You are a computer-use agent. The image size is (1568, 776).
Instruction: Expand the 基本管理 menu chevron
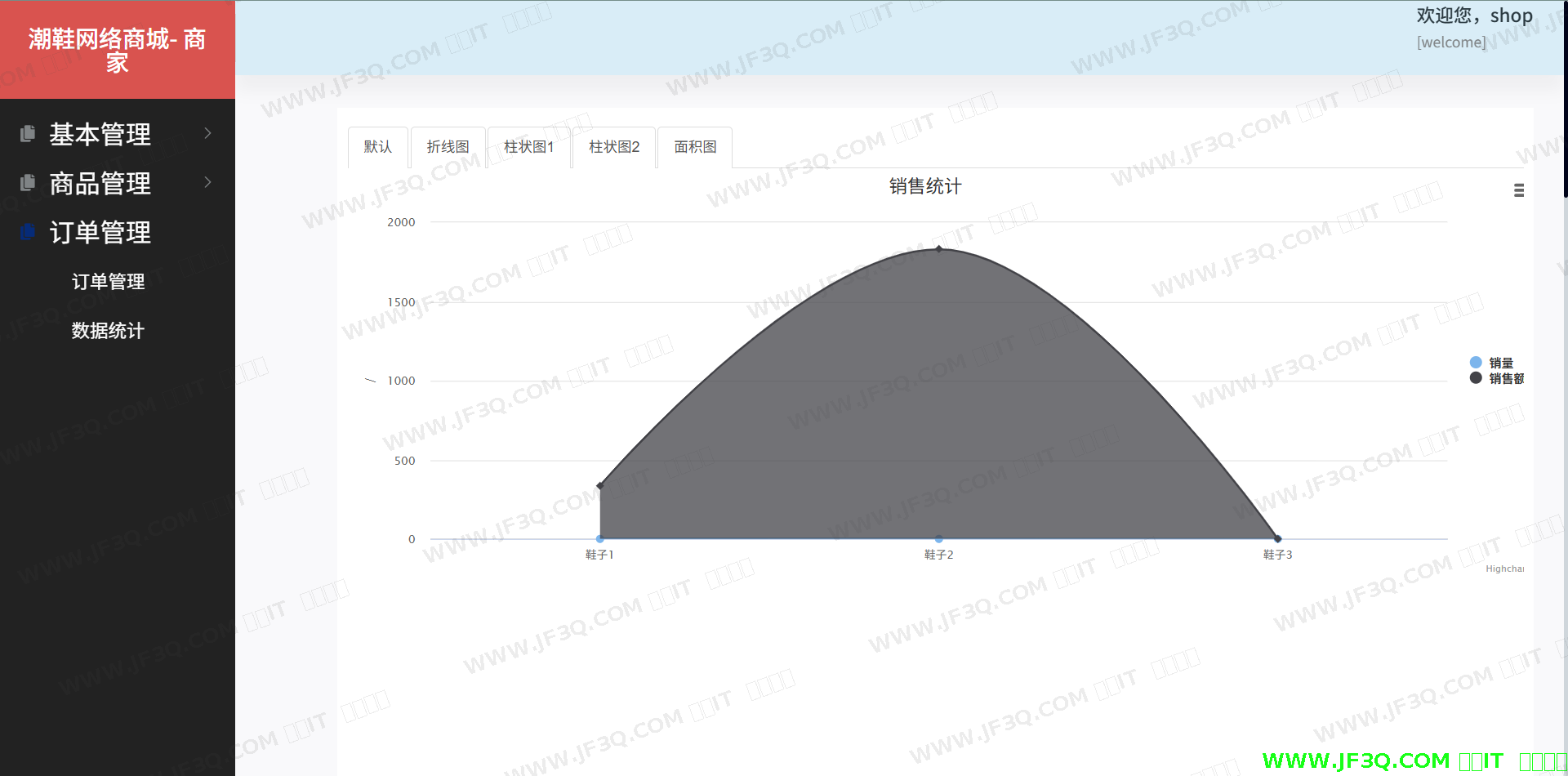207,133
